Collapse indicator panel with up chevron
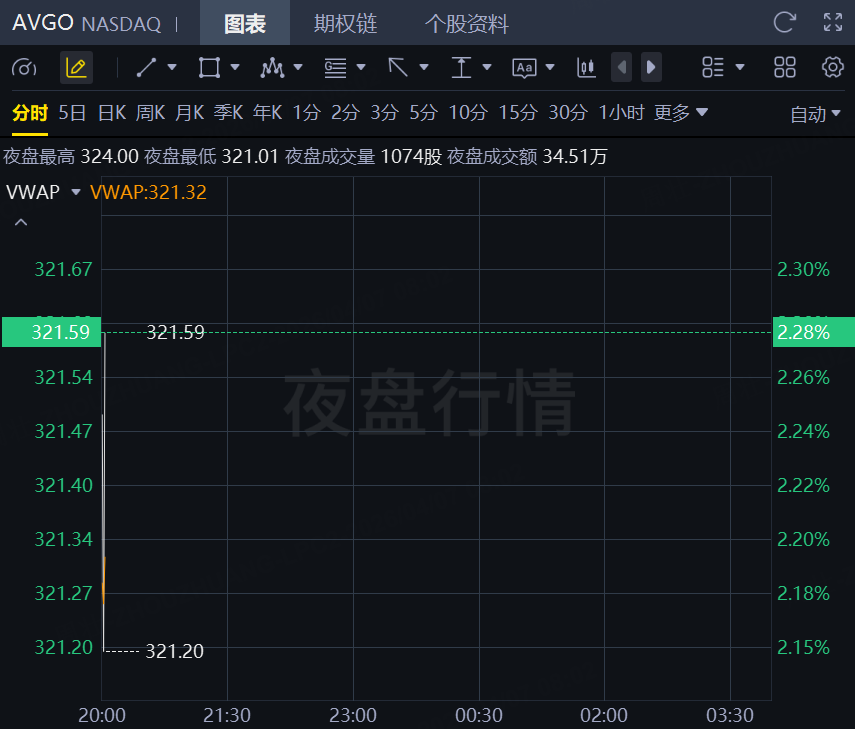 coord(21,222)
